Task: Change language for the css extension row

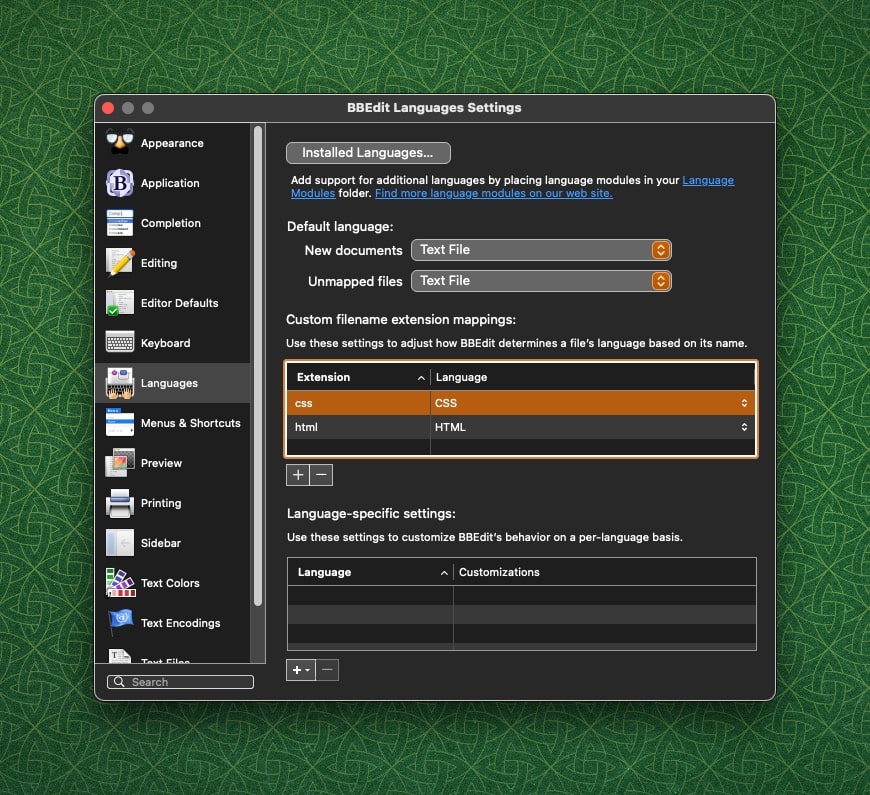Action: [592, 403]
